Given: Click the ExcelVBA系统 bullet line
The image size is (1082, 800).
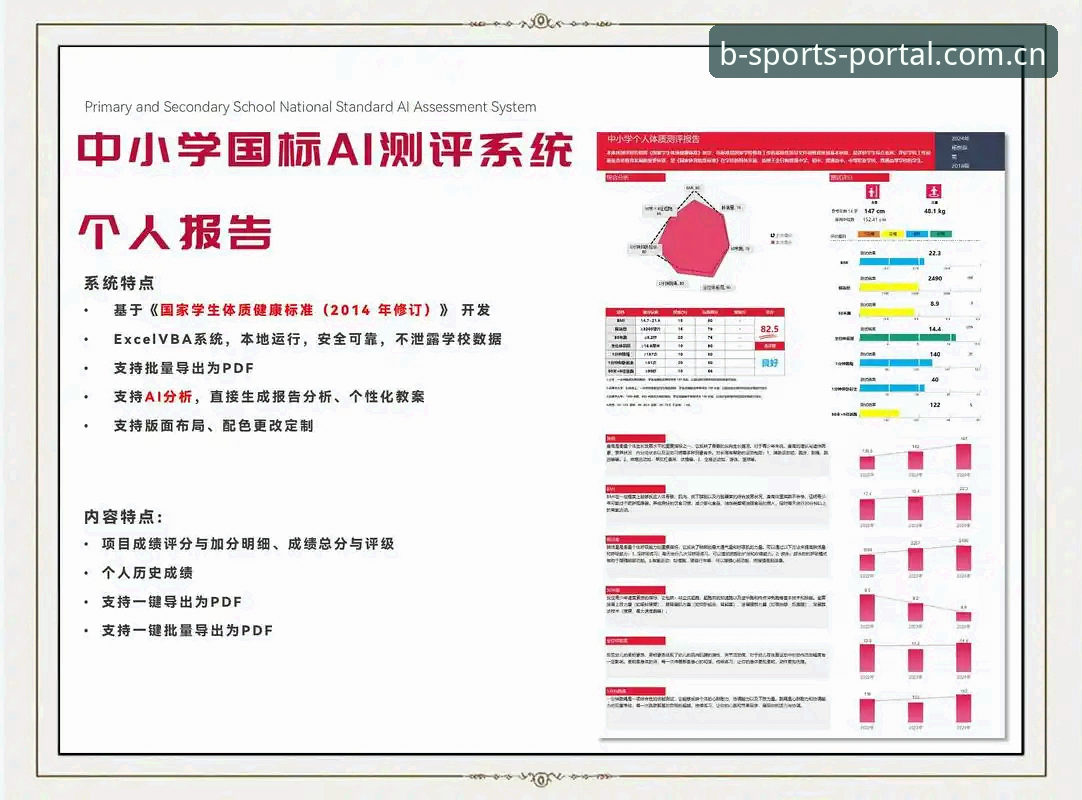Looking at the screenshot, I should 308,339.
